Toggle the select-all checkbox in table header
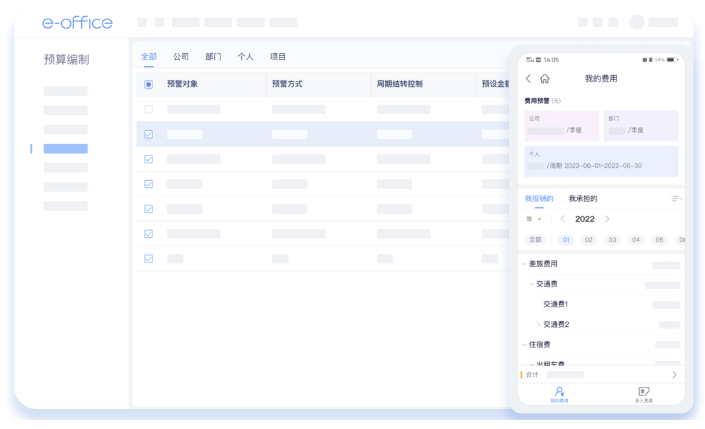This screenshot has width=705, height=429. pyautogui.click(x=148, y=85)
